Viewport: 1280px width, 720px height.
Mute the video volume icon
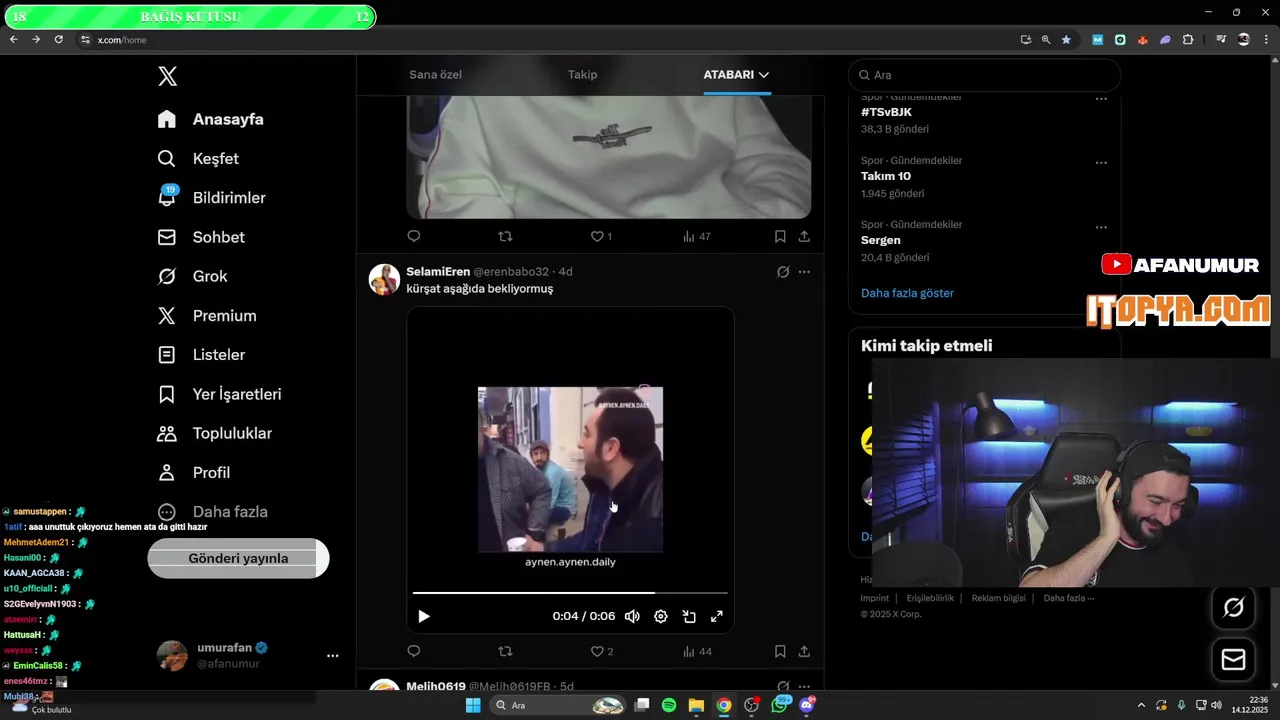[x=632, y=616]
